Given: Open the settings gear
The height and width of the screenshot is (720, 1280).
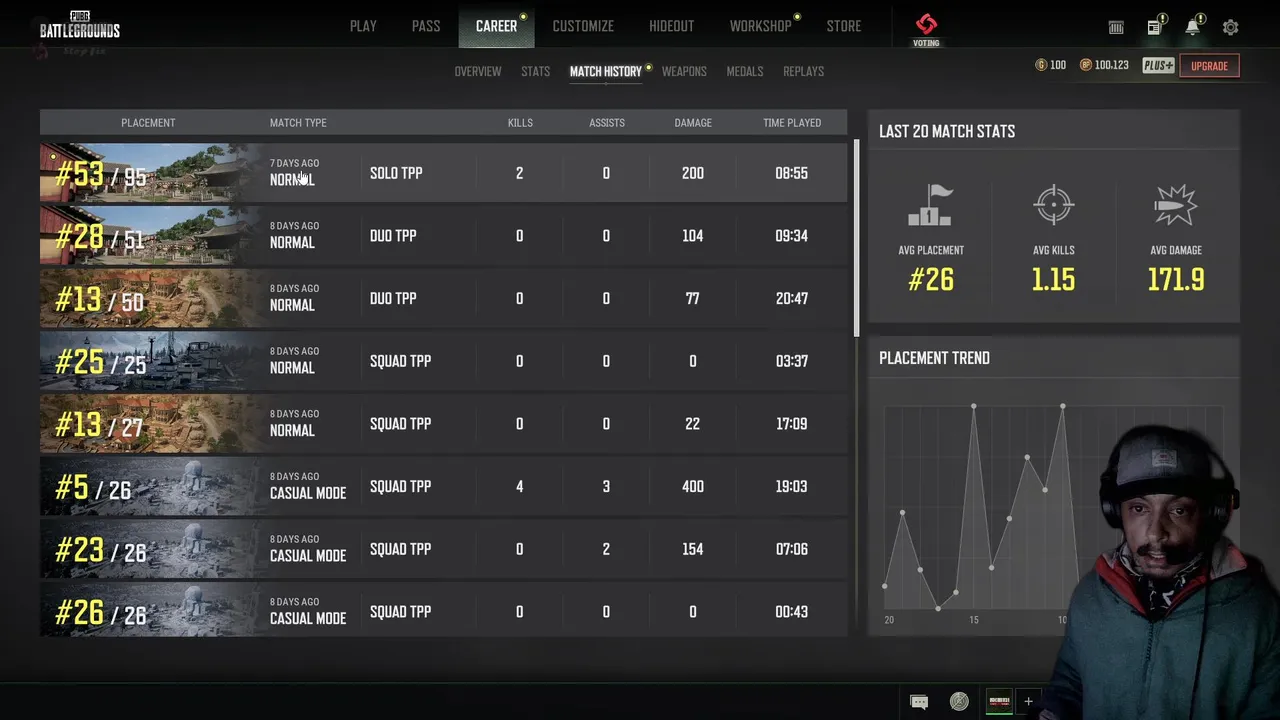Looking at the screenshot, I should pos(1230,28).
